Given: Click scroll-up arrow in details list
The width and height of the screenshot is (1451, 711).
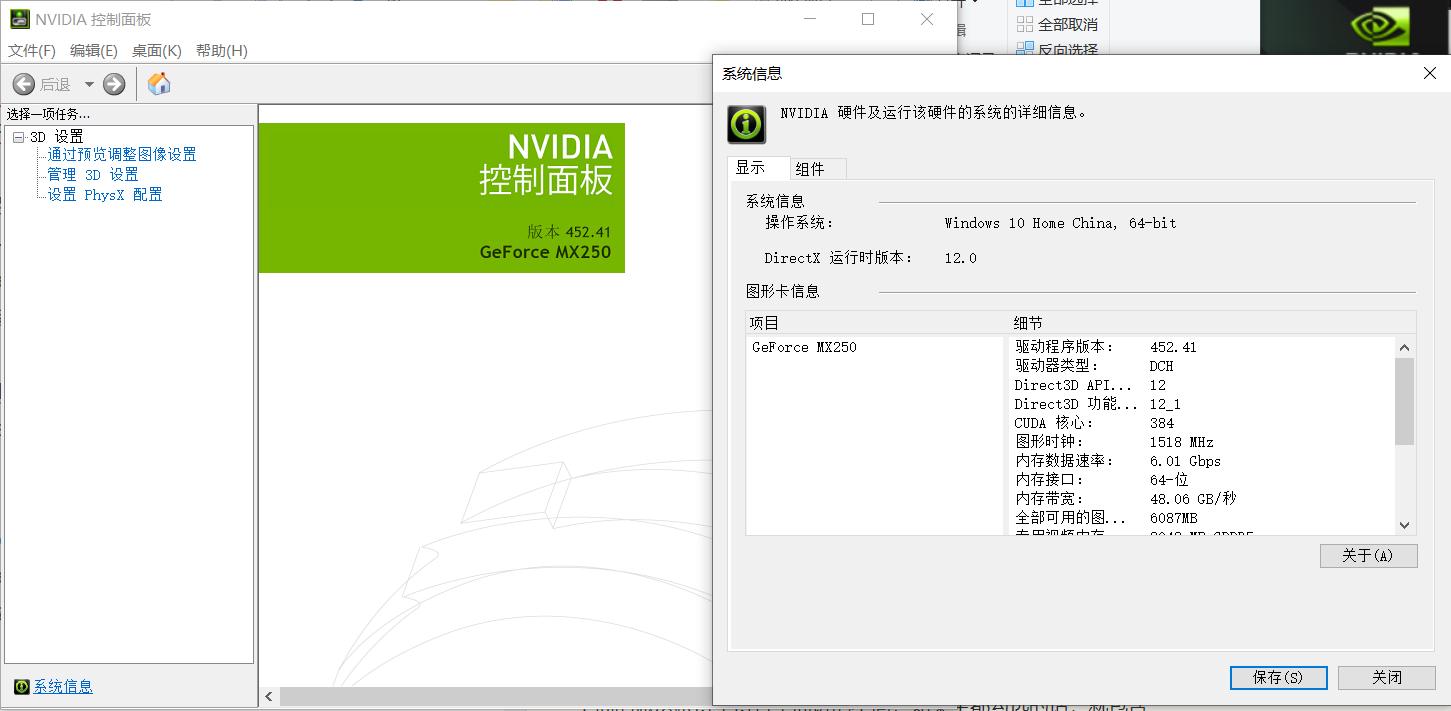Looking at the screenshot, I should (x=1404, y=347).
